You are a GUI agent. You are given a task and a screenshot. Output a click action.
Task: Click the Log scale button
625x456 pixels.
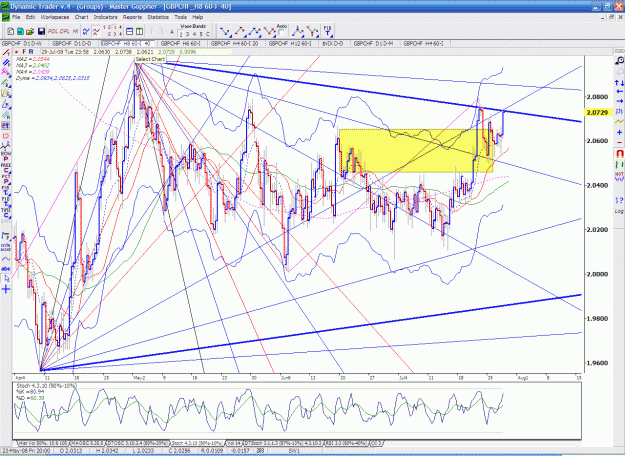click(x=619, y=211)
